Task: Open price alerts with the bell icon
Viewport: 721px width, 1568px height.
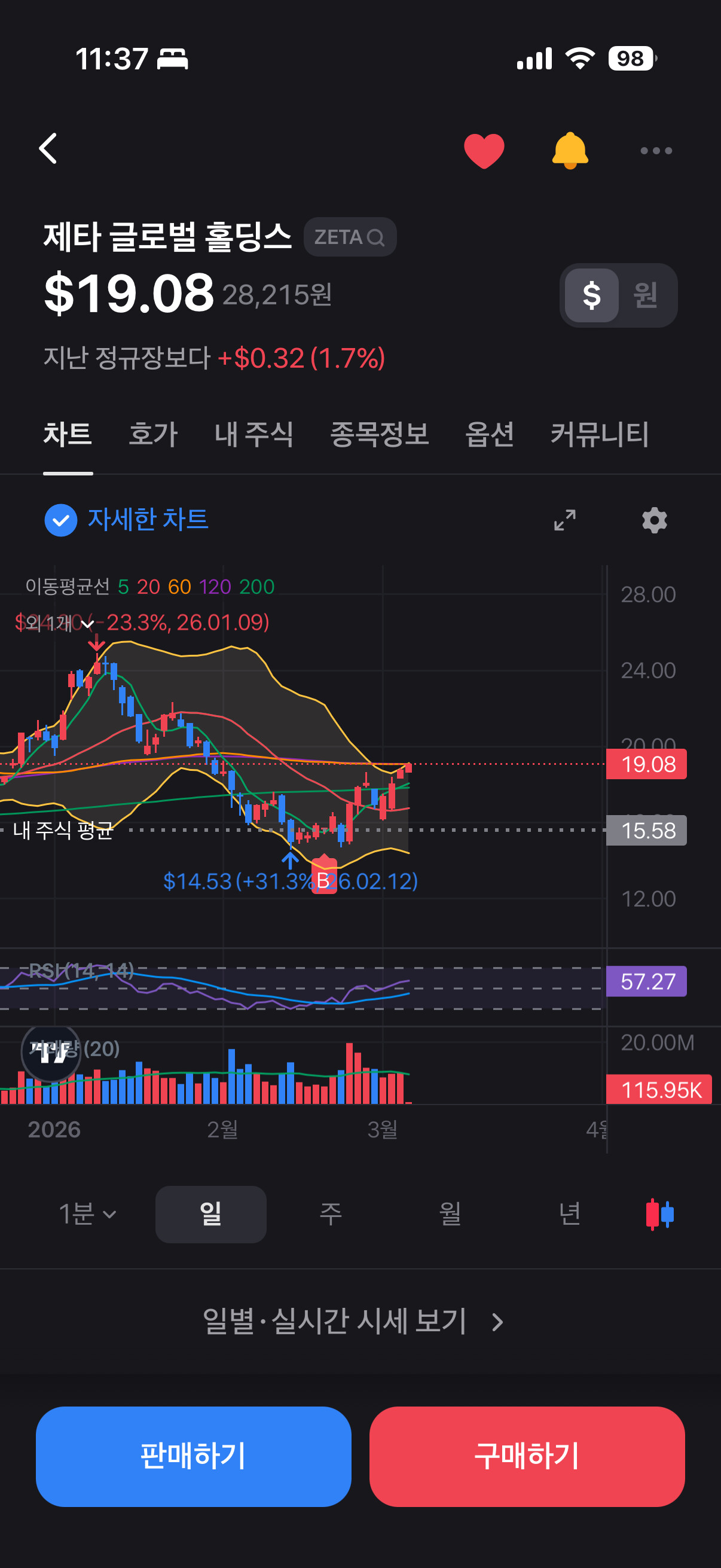Action: point(570,150)
